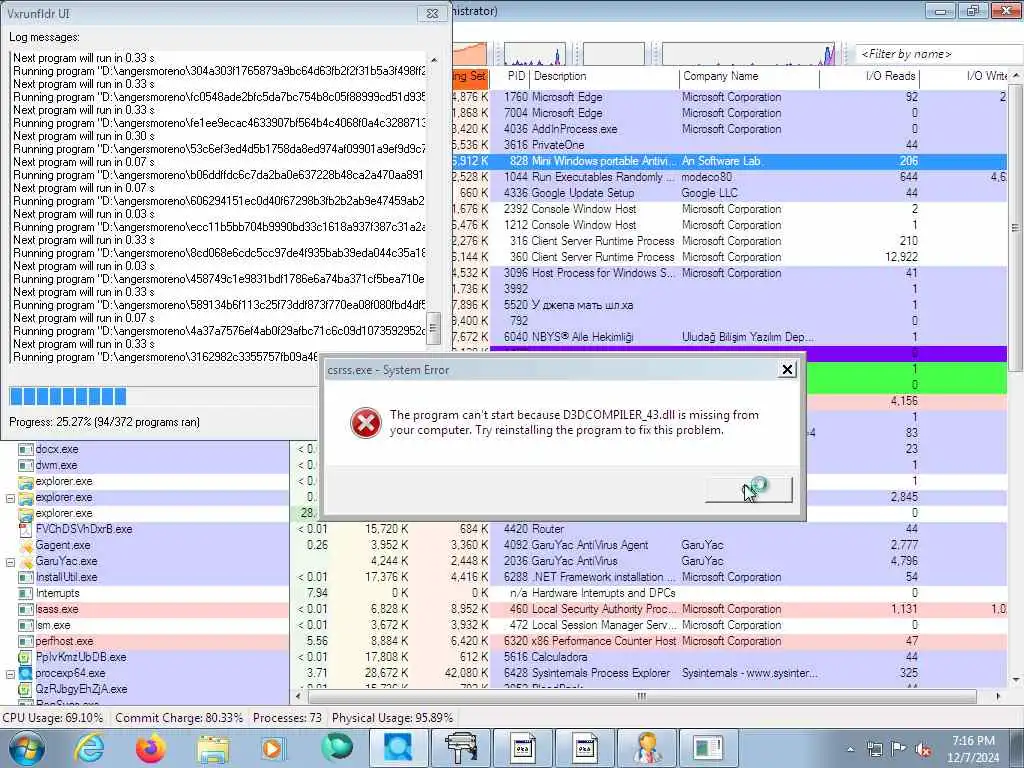Open File Explorer from the taskbar
The width and height of the screenshot is (1024, 768).
click(213, 748)
